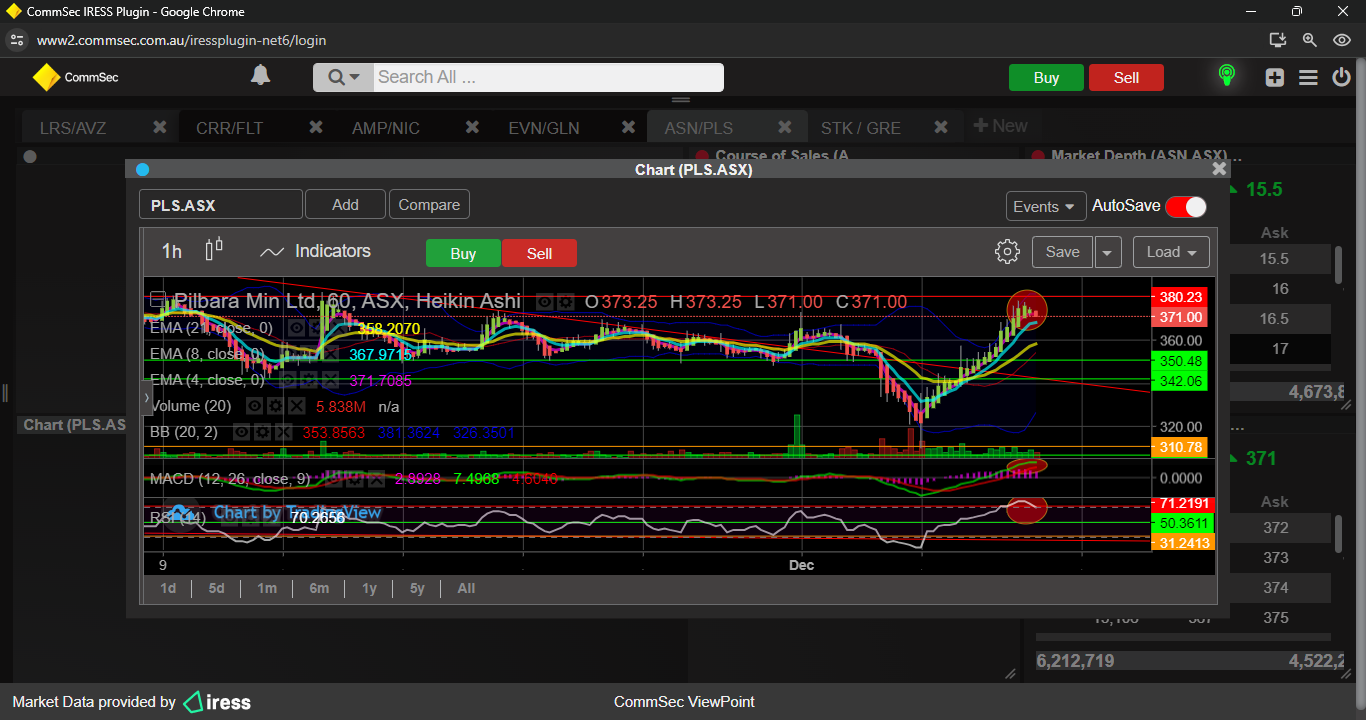Screen dimensions: 1366x720
Task: Open chart settings gear icon
Action: 1007,252
